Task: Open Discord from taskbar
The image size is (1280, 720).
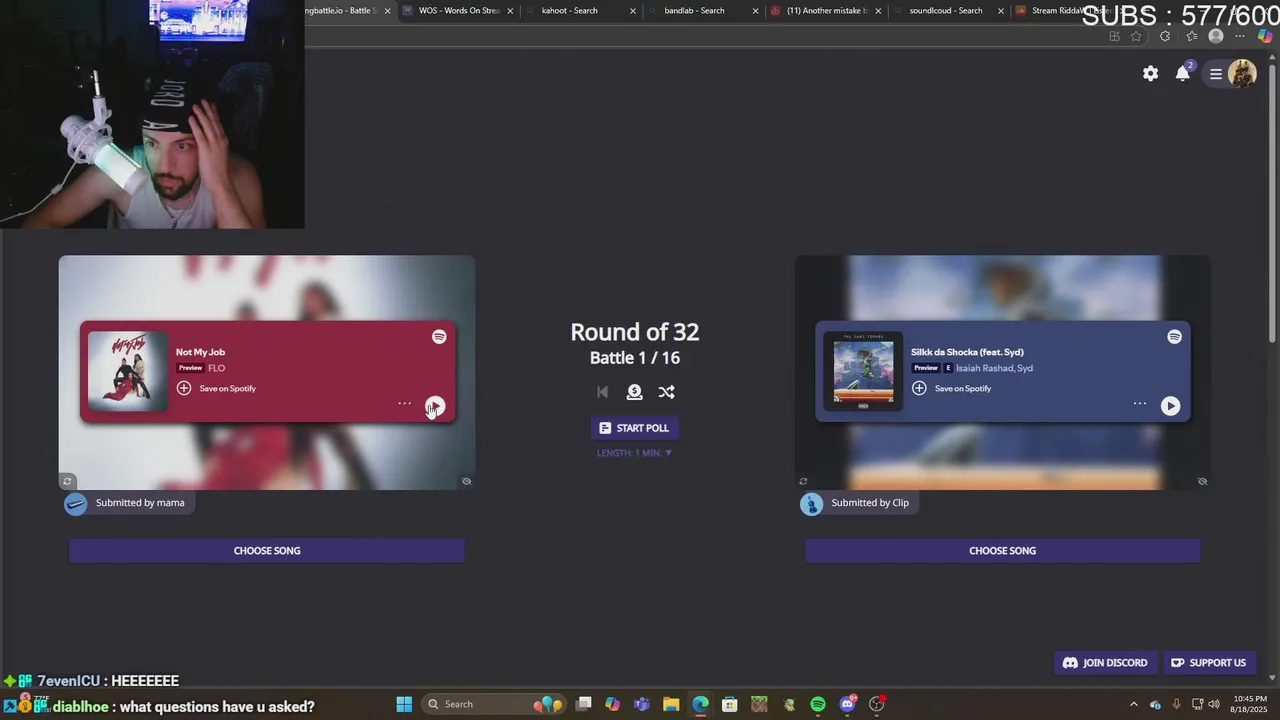Action: click(x=848, y=704)
